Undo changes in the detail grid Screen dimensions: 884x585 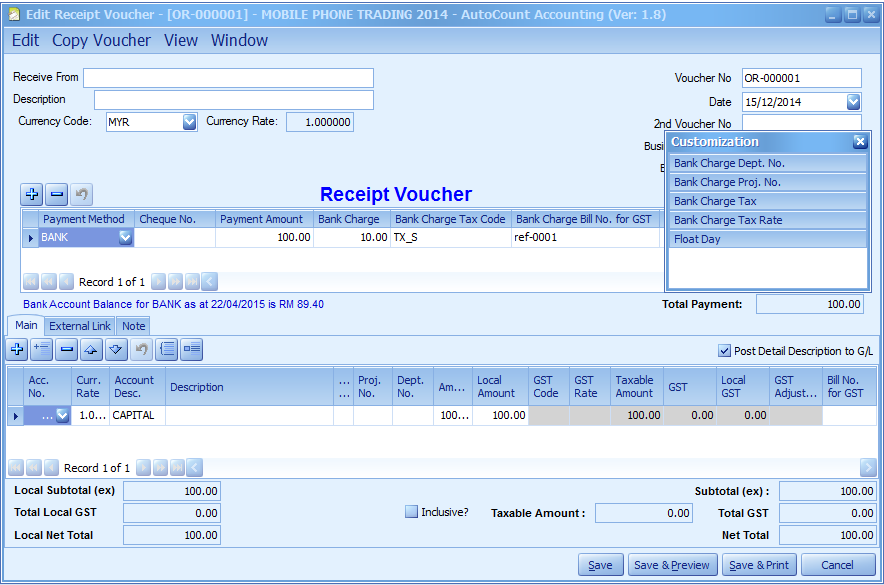click(x=140, y=349)
